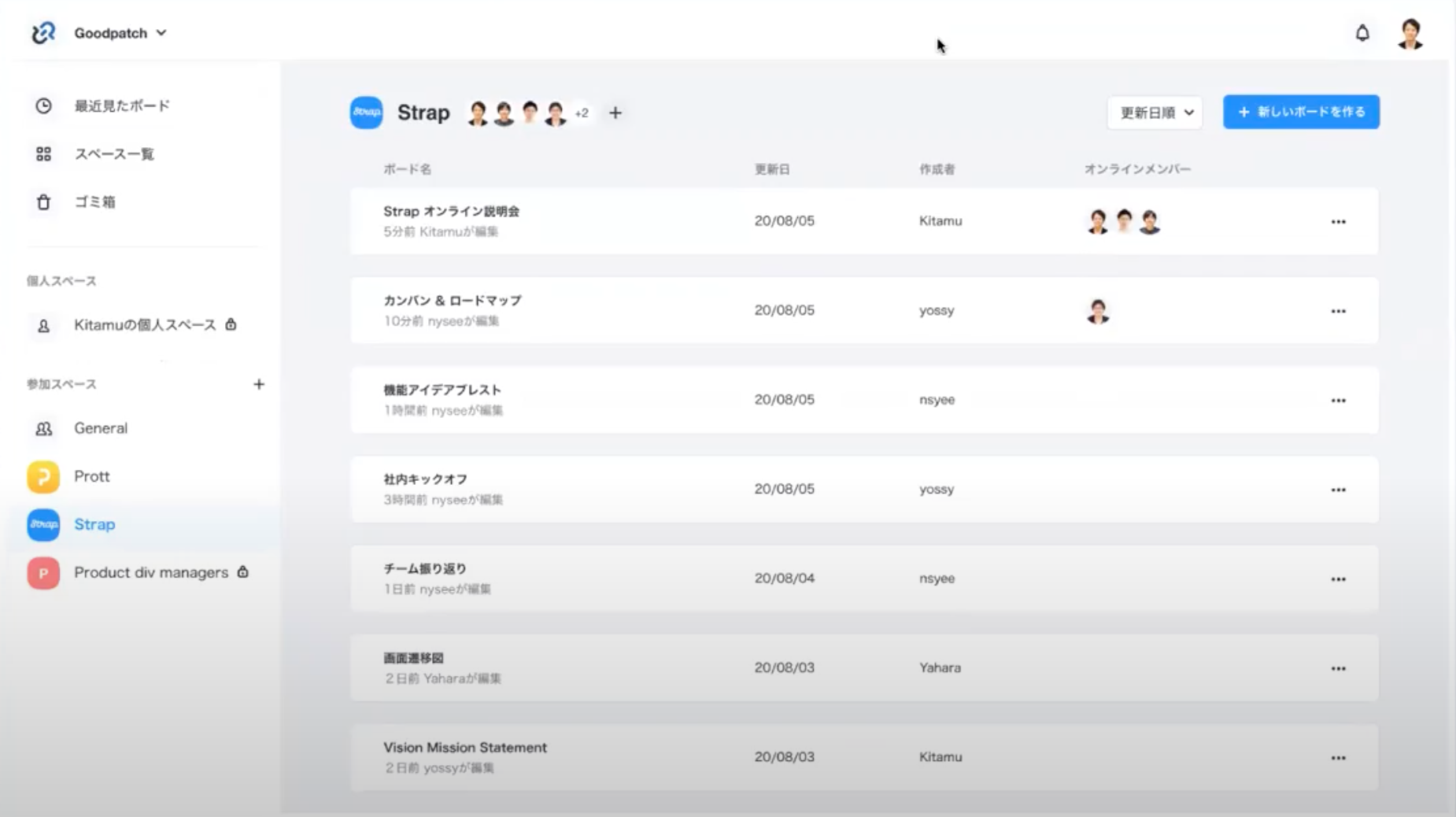Click the 更新日 column header

772,169
